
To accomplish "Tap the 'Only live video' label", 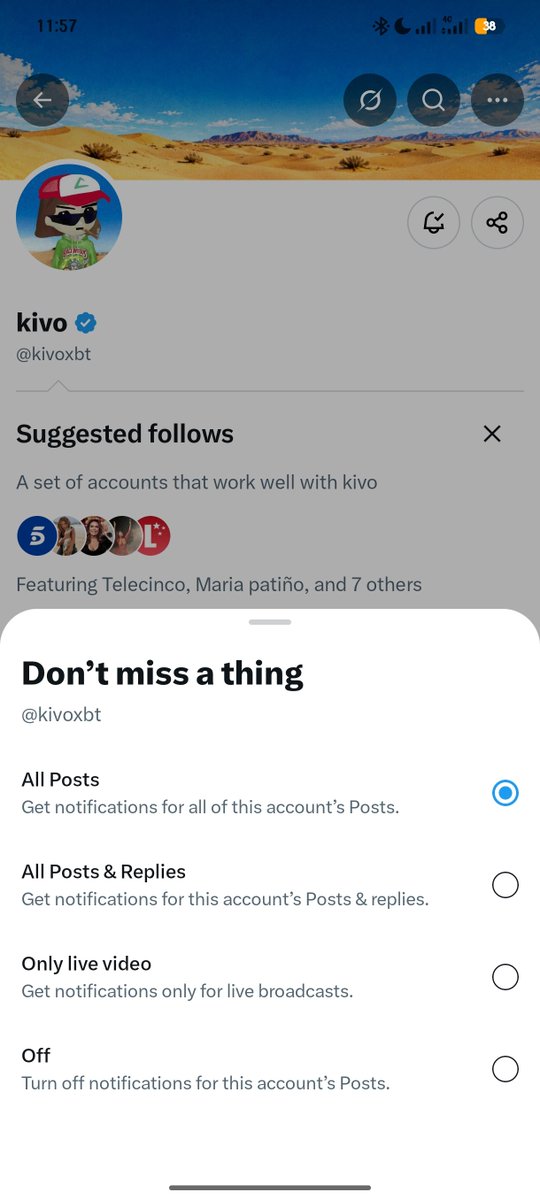I will click(x=87, y=964).
